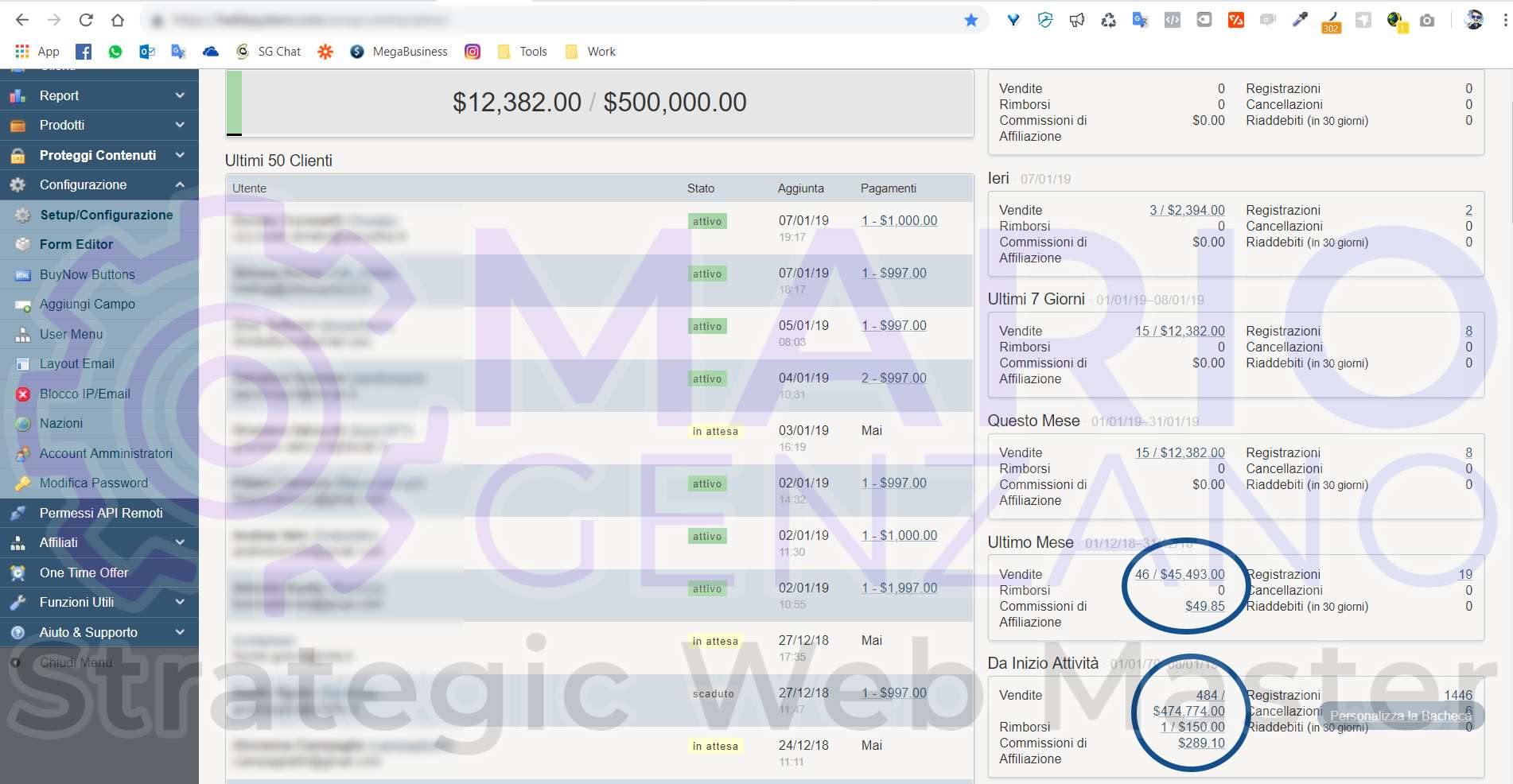Open Ultimo Mese registrations count 19
This screenshot has height=784, width=1513.
click(x=1465, y=574)
